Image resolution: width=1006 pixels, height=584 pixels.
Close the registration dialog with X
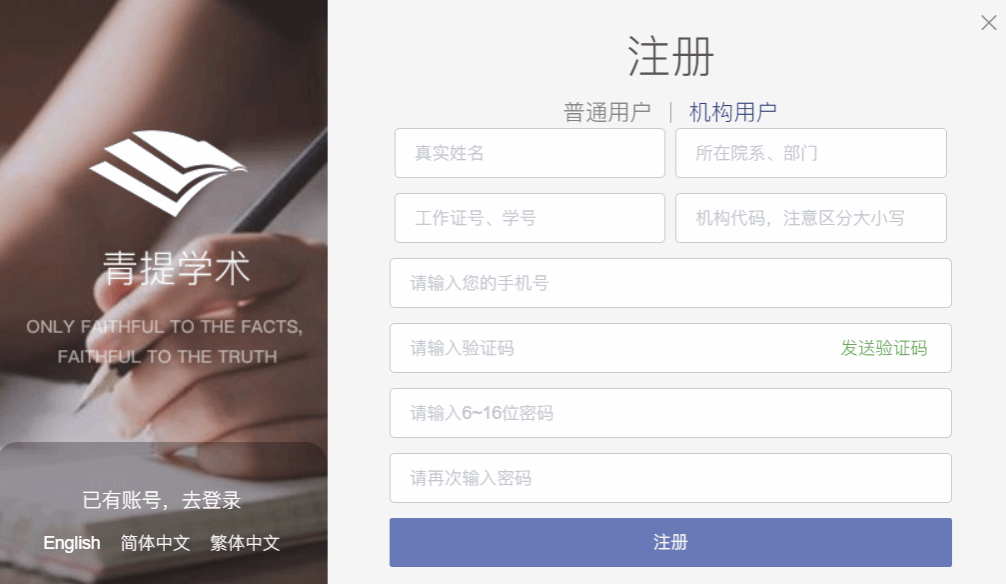[988, 23]
